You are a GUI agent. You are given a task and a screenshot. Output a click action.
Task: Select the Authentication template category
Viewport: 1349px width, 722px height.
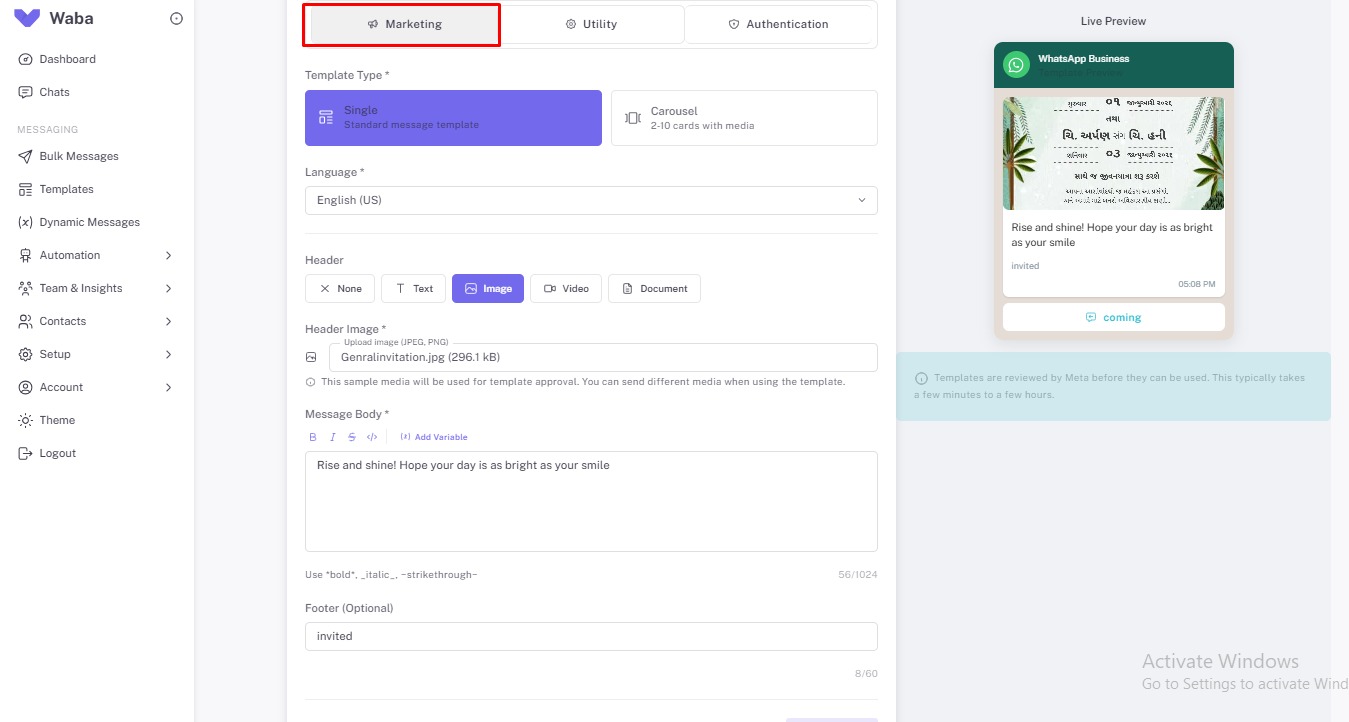coord(779,24)
